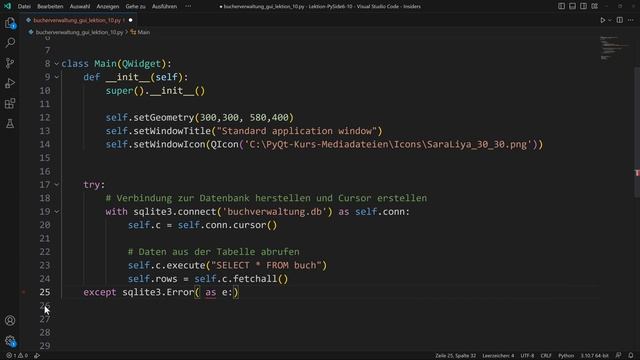Open the Accounts menu icon
The image size is (640, 360).
point(10,320)
